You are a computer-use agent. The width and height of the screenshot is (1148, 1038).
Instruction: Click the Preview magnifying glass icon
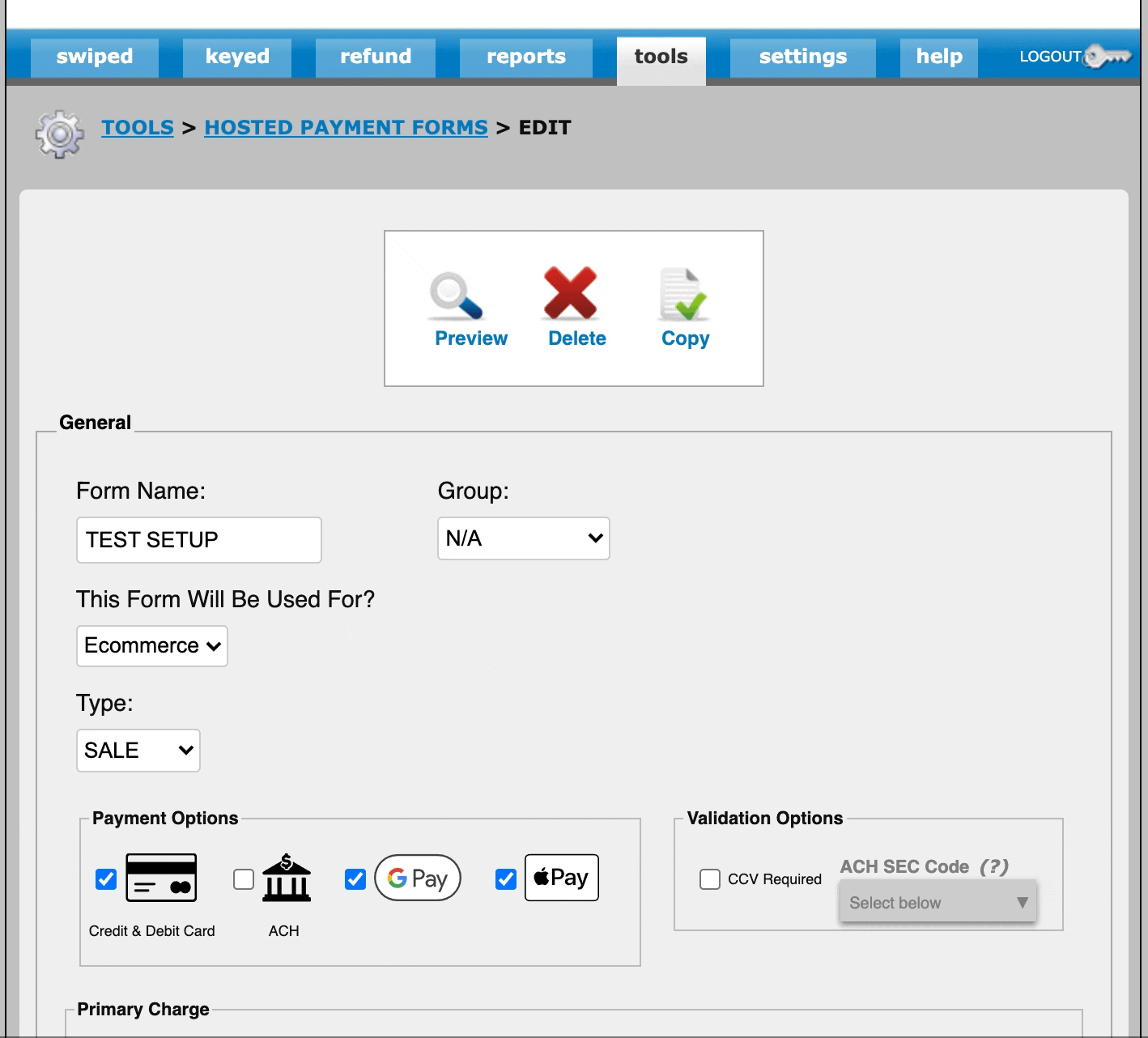click(457, 296)
